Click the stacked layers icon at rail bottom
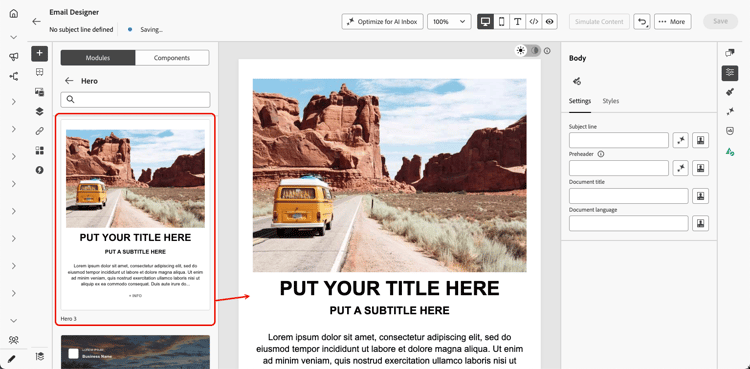 pyautogui.click(x=40, y=356)
